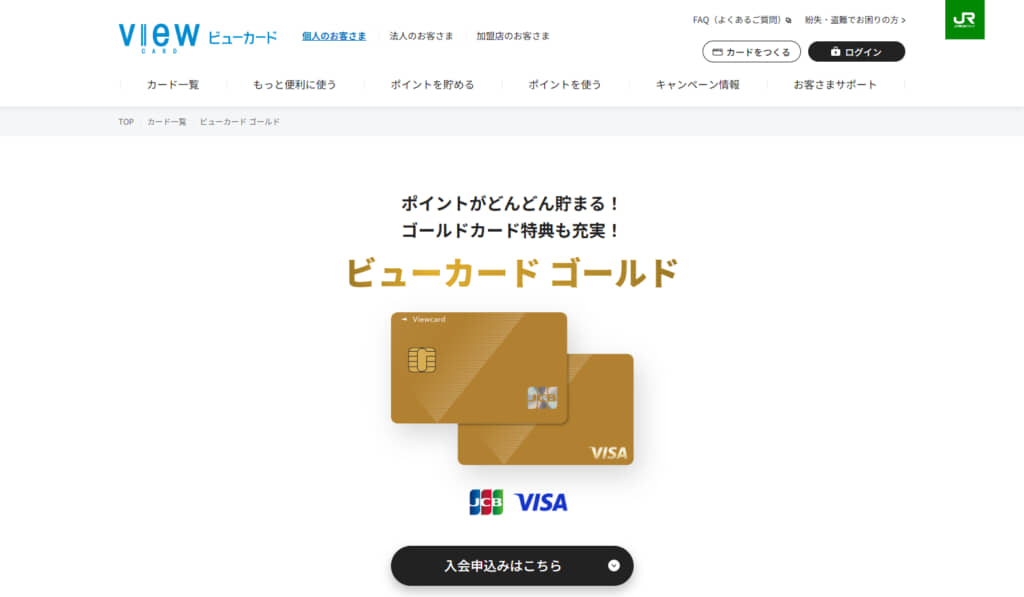The width and height of the screenshot is (1024, 597).
Task: Click the gold Viewcard JCB card image
Action: pyautogui.click(x=479, y=368)
